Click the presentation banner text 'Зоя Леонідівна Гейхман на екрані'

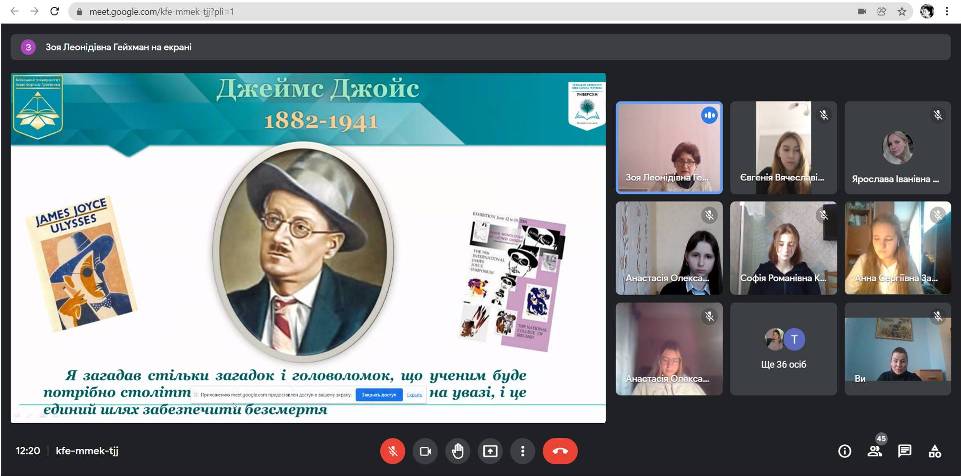coord(118,47)
